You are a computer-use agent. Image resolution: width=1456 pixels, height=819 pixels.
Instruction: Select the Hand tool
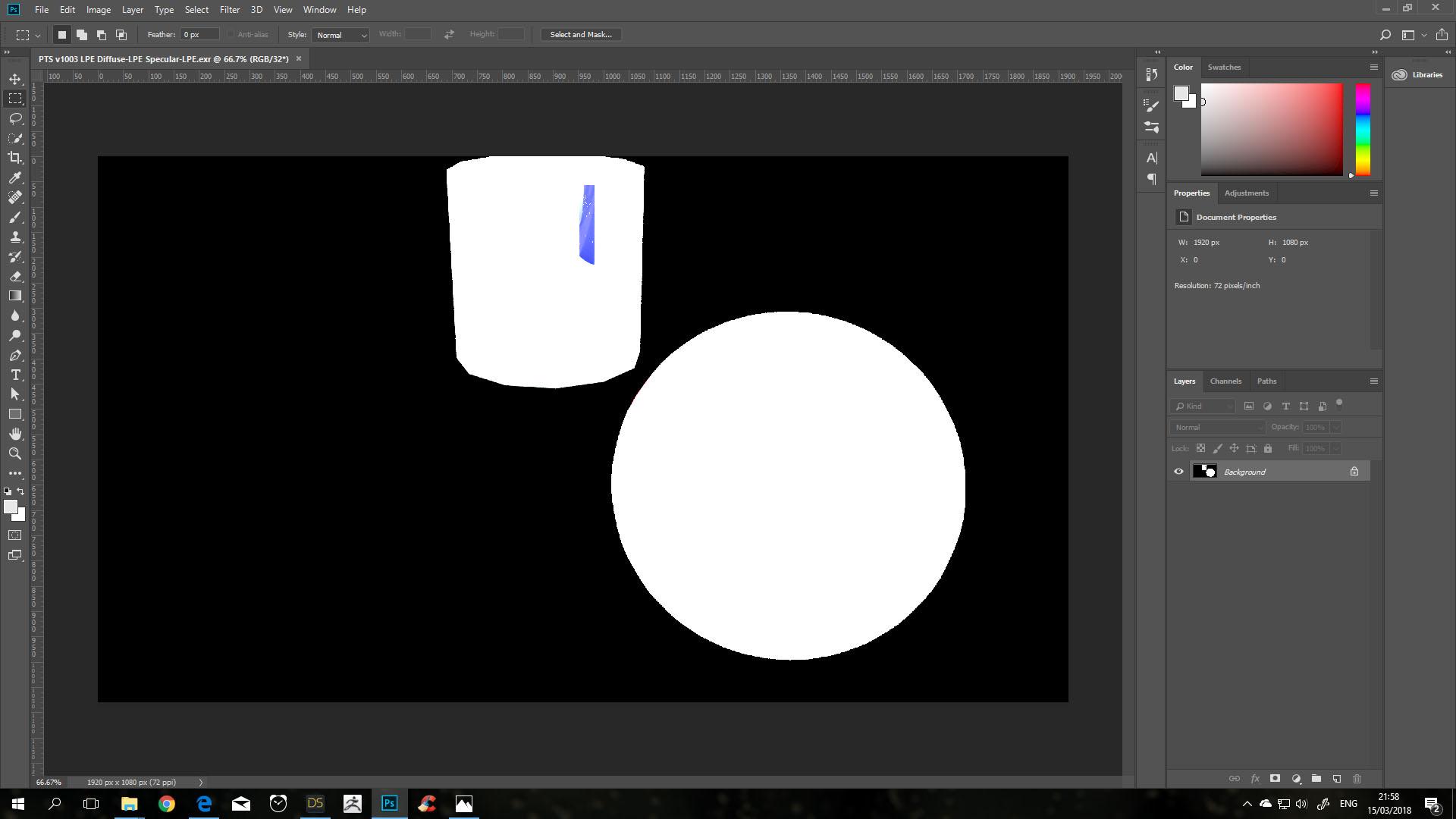click(x=15, y=434)
